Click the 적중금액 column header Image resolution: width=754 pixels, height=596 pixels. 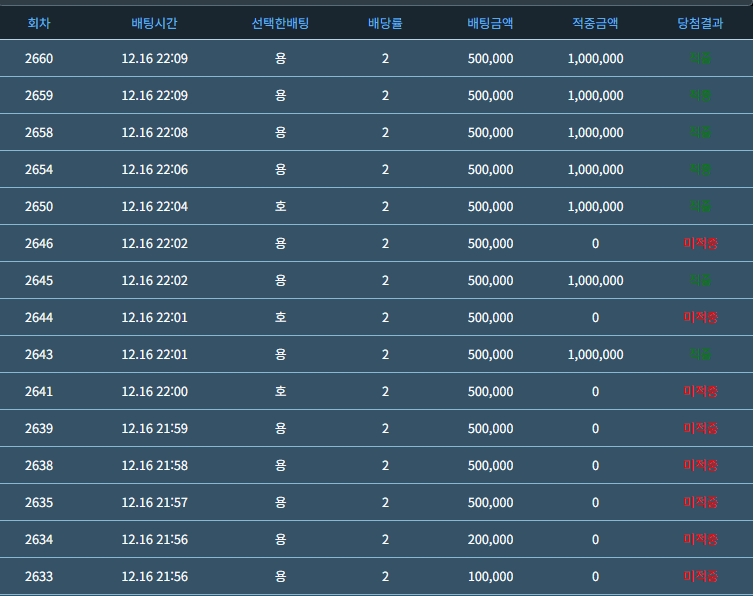pyautogui.click(x=595, y=22)
